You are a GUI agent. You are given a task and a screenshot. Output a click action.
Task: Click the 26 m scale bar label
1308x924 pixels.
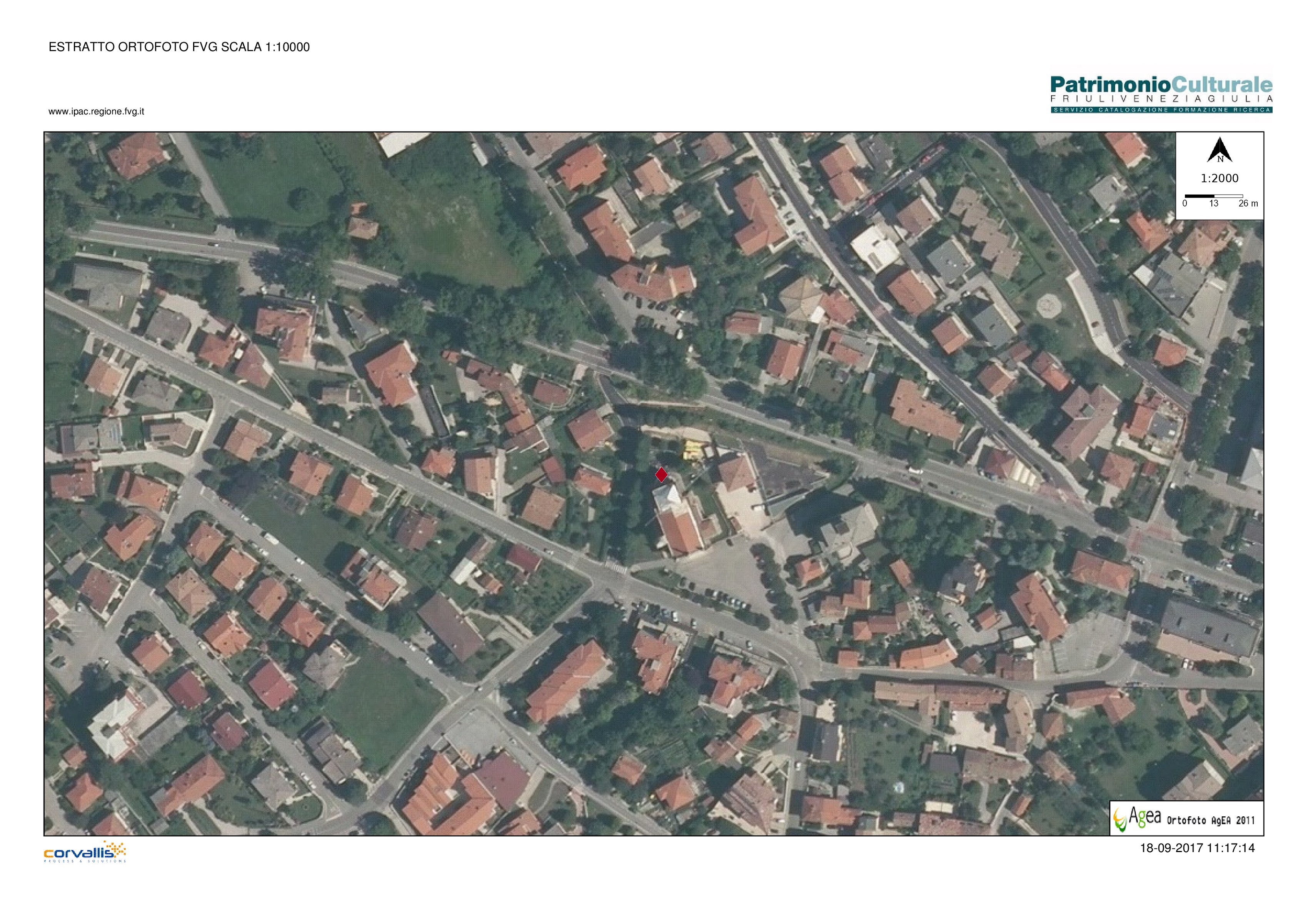(x=1248, y=203)
